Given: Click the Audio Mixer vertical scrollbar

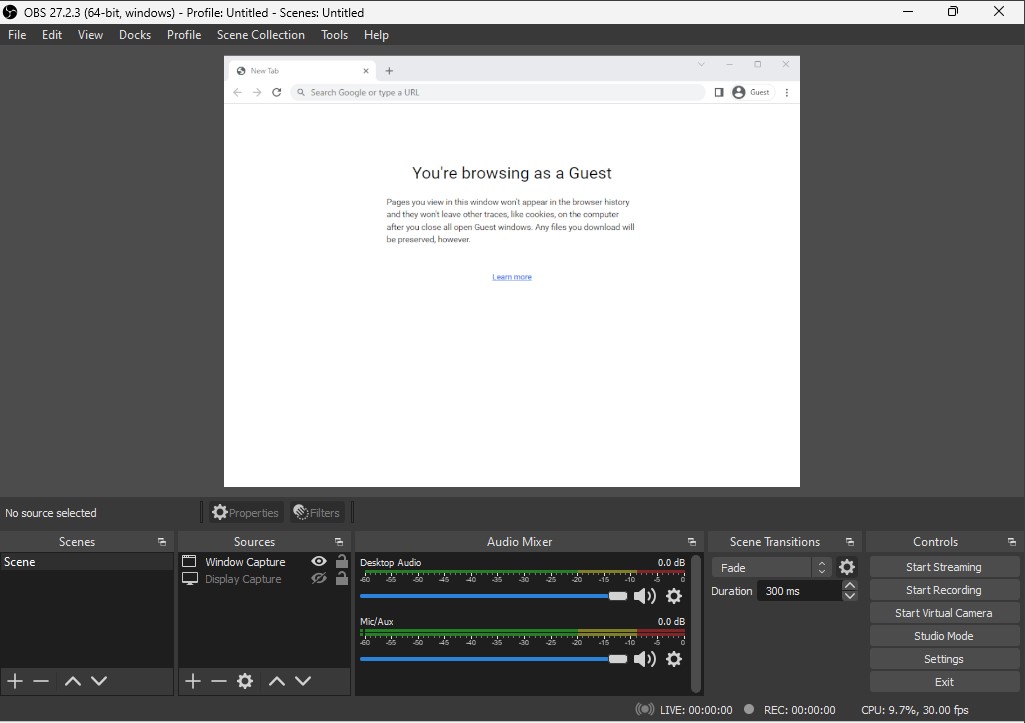Looking at the screenshot, I should tap(696, 623).
